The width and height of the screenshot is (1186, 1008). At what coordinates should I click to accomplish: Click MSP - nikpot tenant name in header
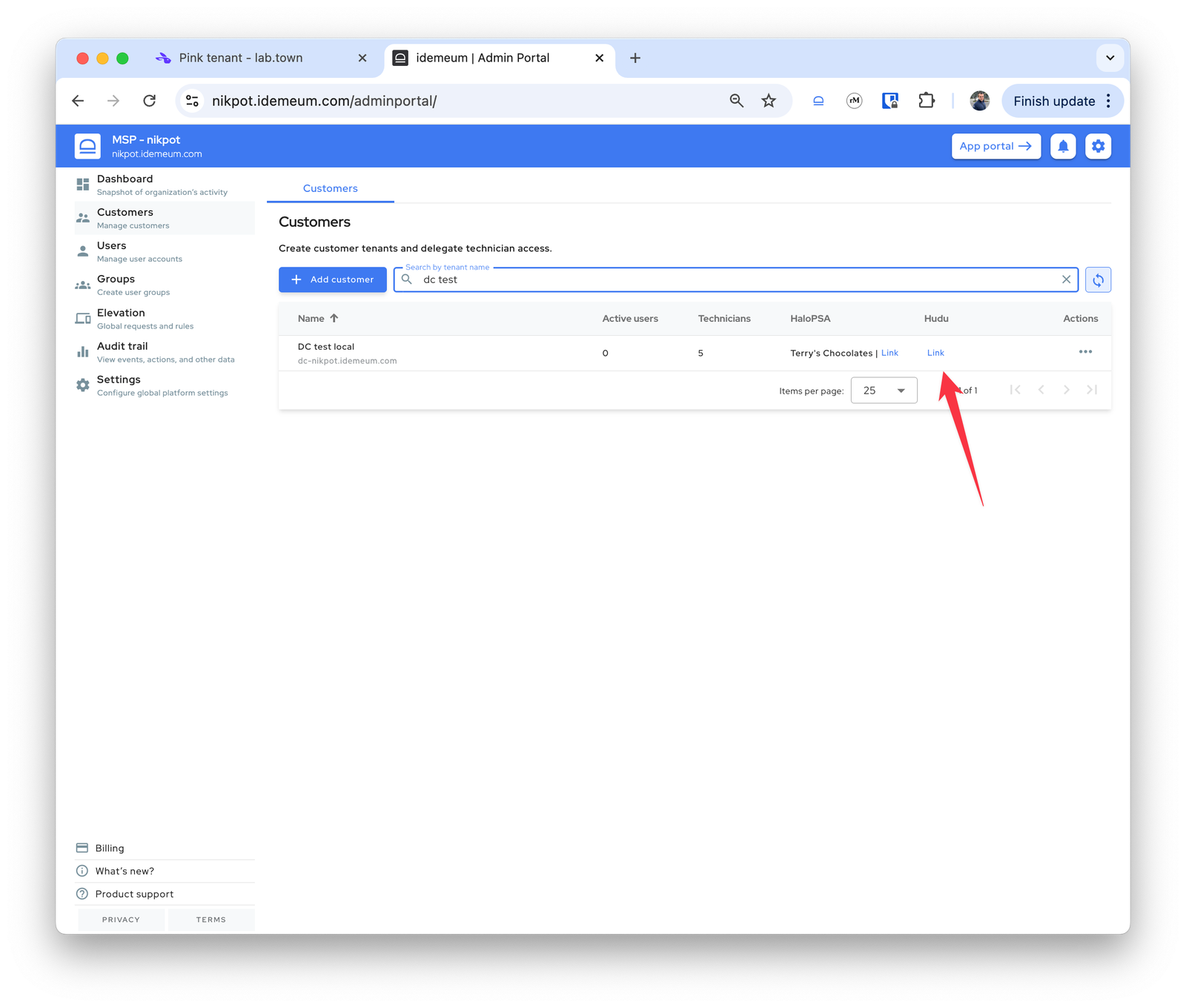tap(146, 139)
